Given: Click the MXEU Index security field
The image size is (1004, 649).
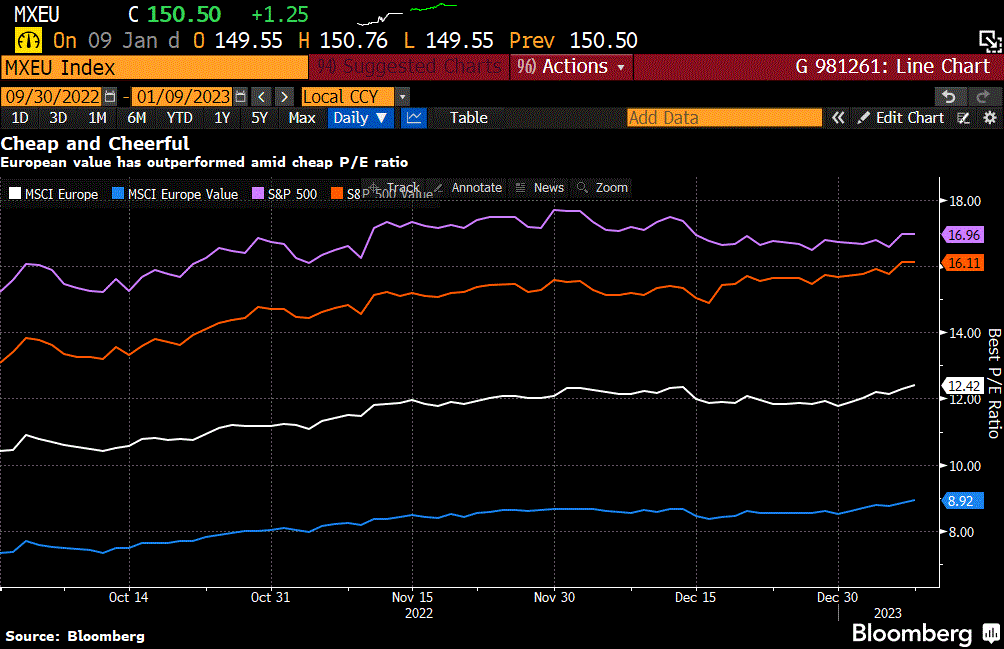Looking at the screenshot, I should click(x=154, y=67).
